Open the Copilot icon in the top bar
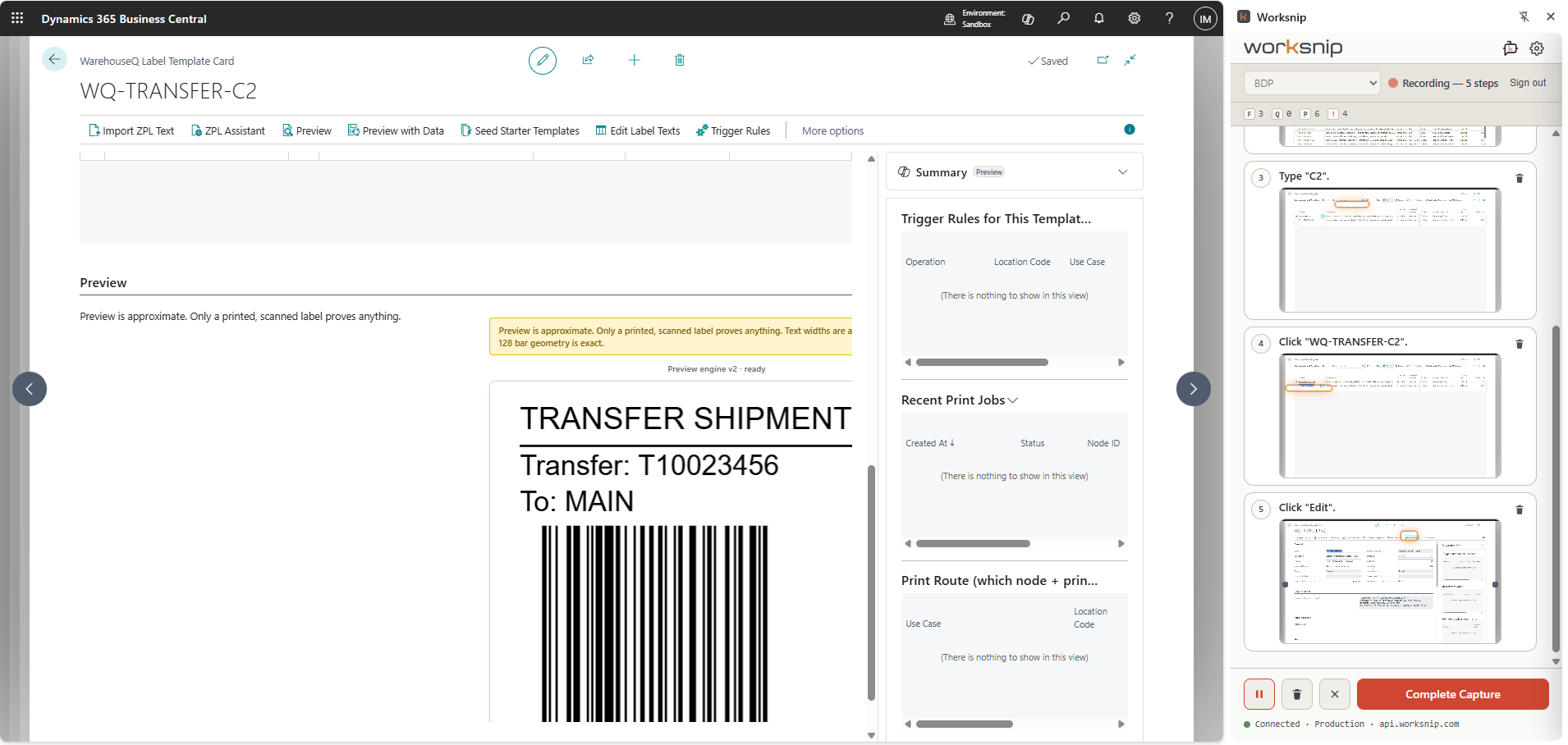This screenshot has height=745, width=1568. (1028, 19)
